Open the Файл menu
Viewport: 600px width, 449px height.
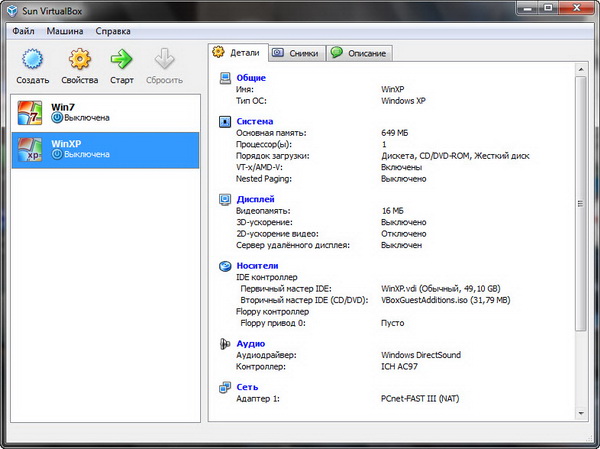click(24, 30)
